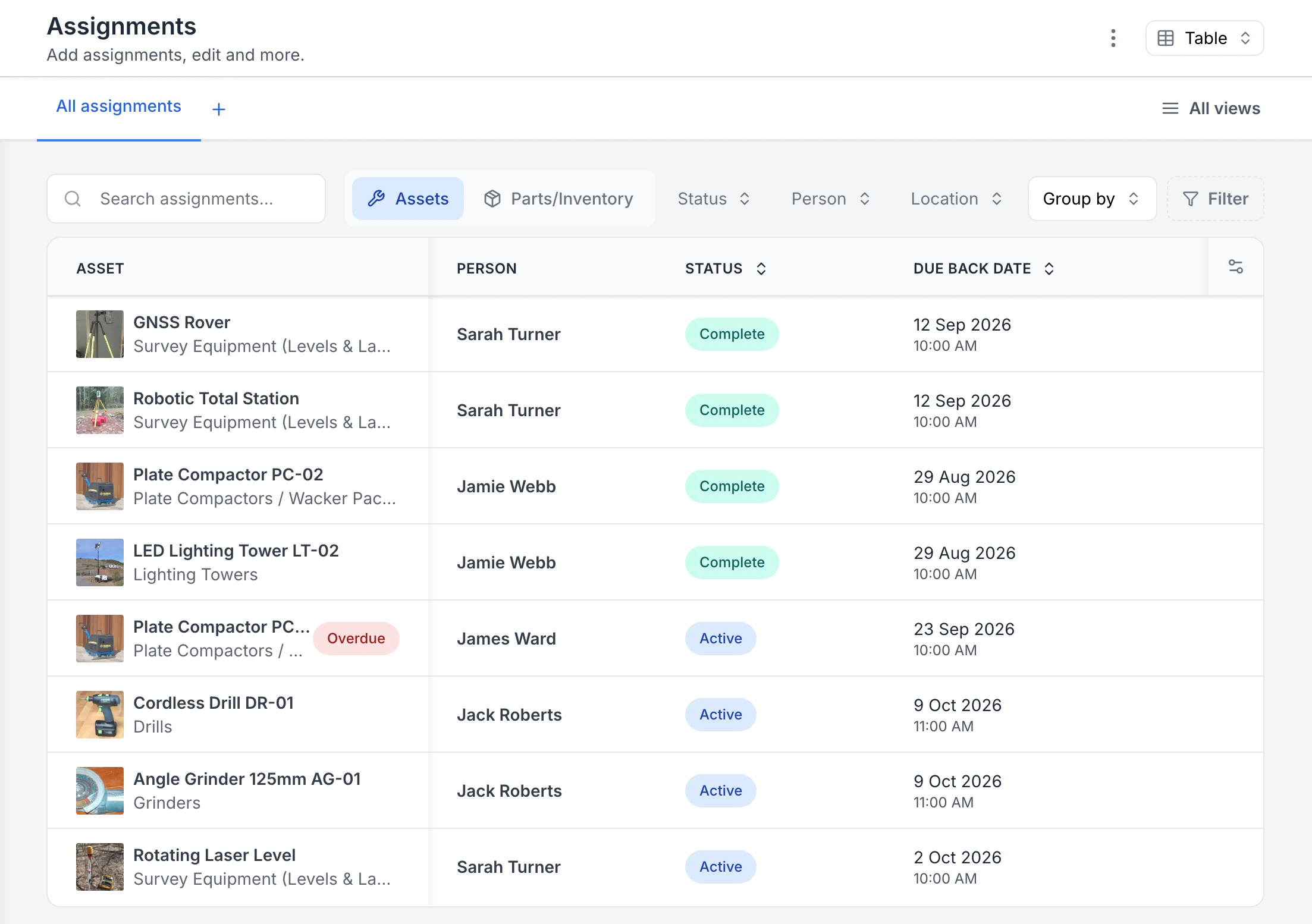
Task: Focus the Search assignments field
Action: pyautogui.click(x=186, y=199)
